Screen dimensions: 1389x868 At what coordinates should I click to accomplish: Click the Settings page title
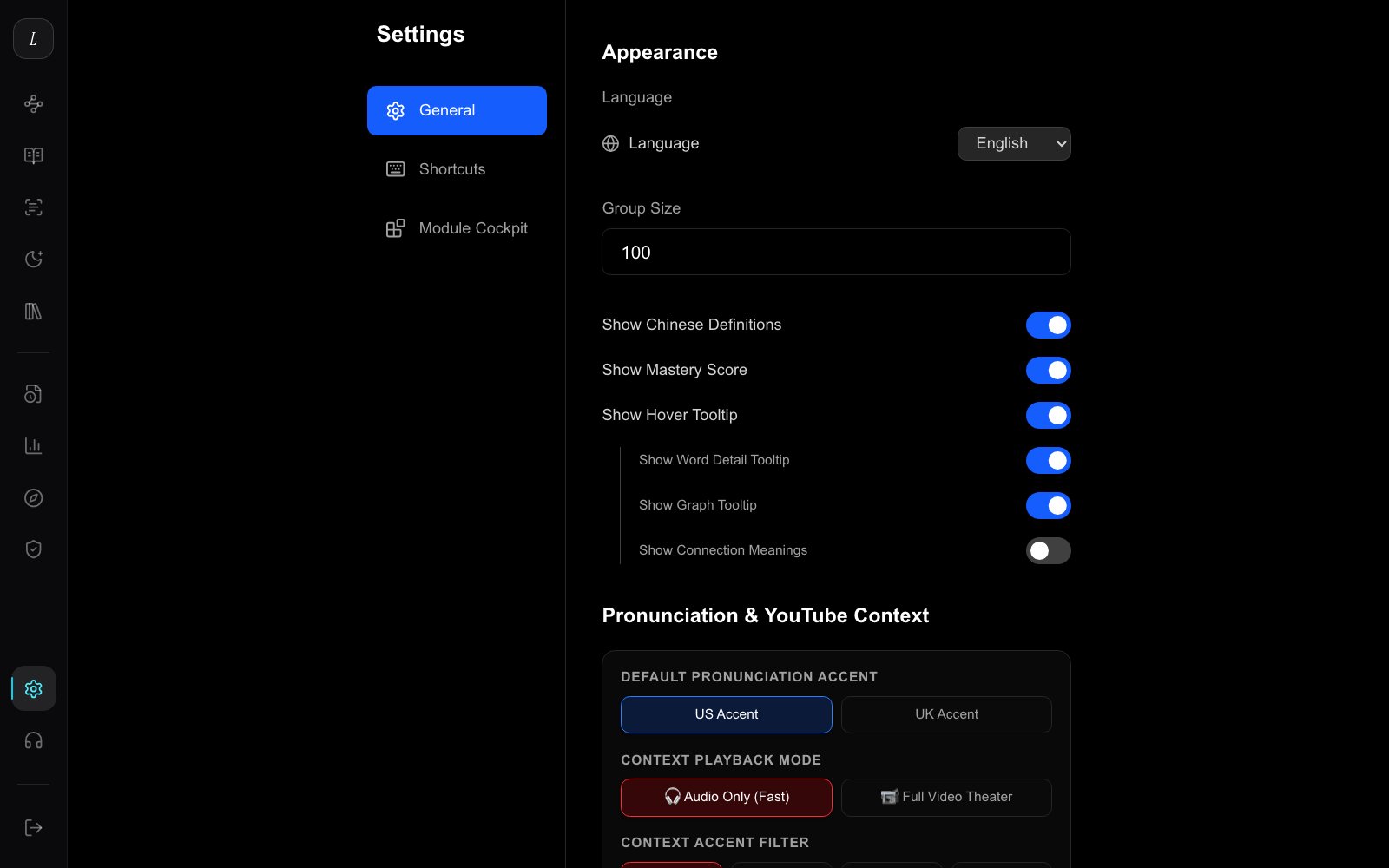pyautogui.click(x=420, y=34)
